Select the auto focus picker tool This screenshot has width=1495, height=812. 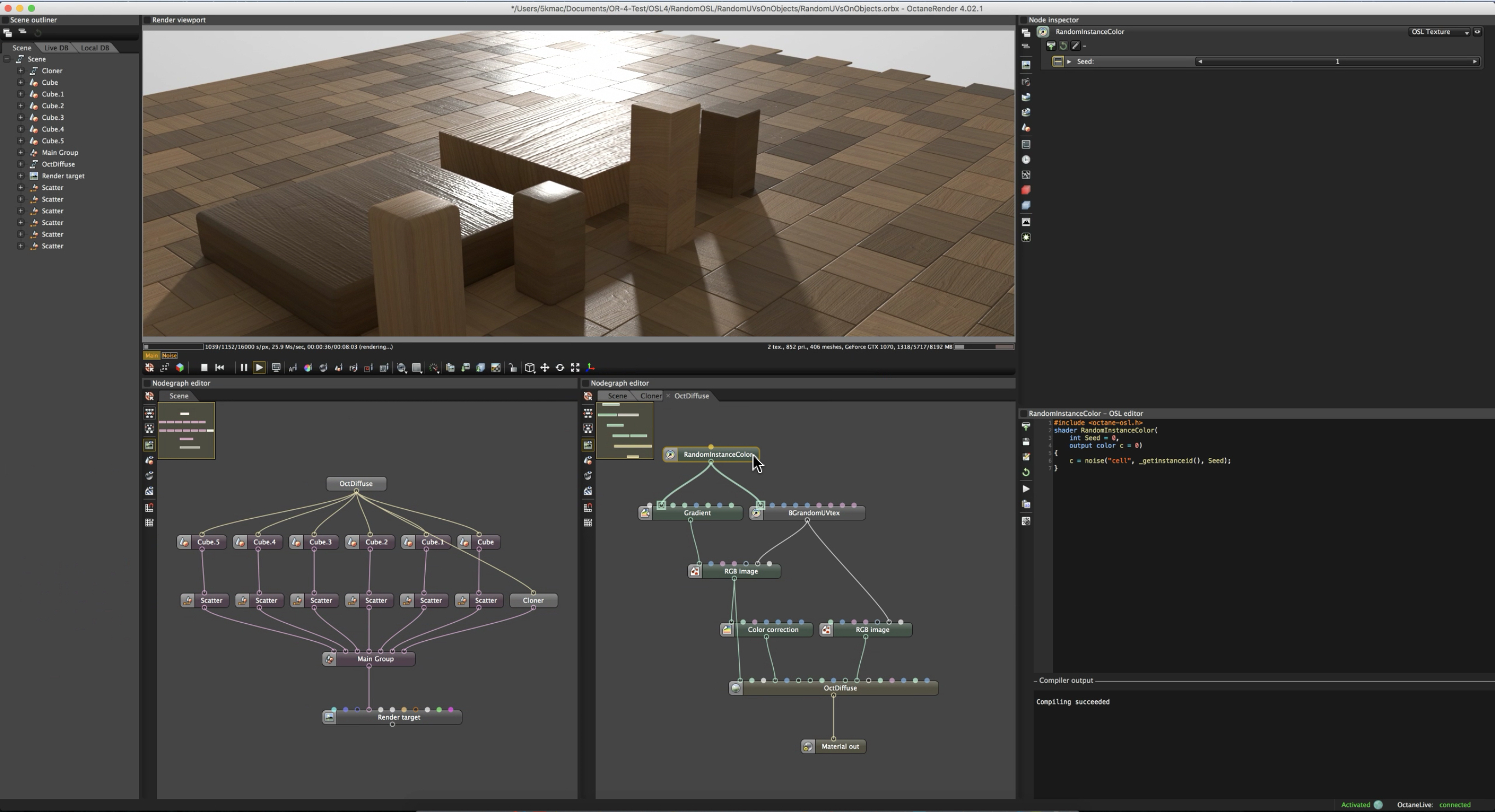293,368
